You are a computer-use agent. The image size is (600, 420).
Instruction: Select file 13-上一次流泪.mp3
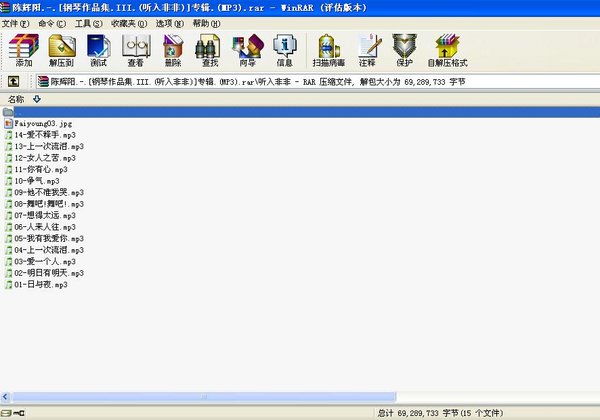(49, 147)
